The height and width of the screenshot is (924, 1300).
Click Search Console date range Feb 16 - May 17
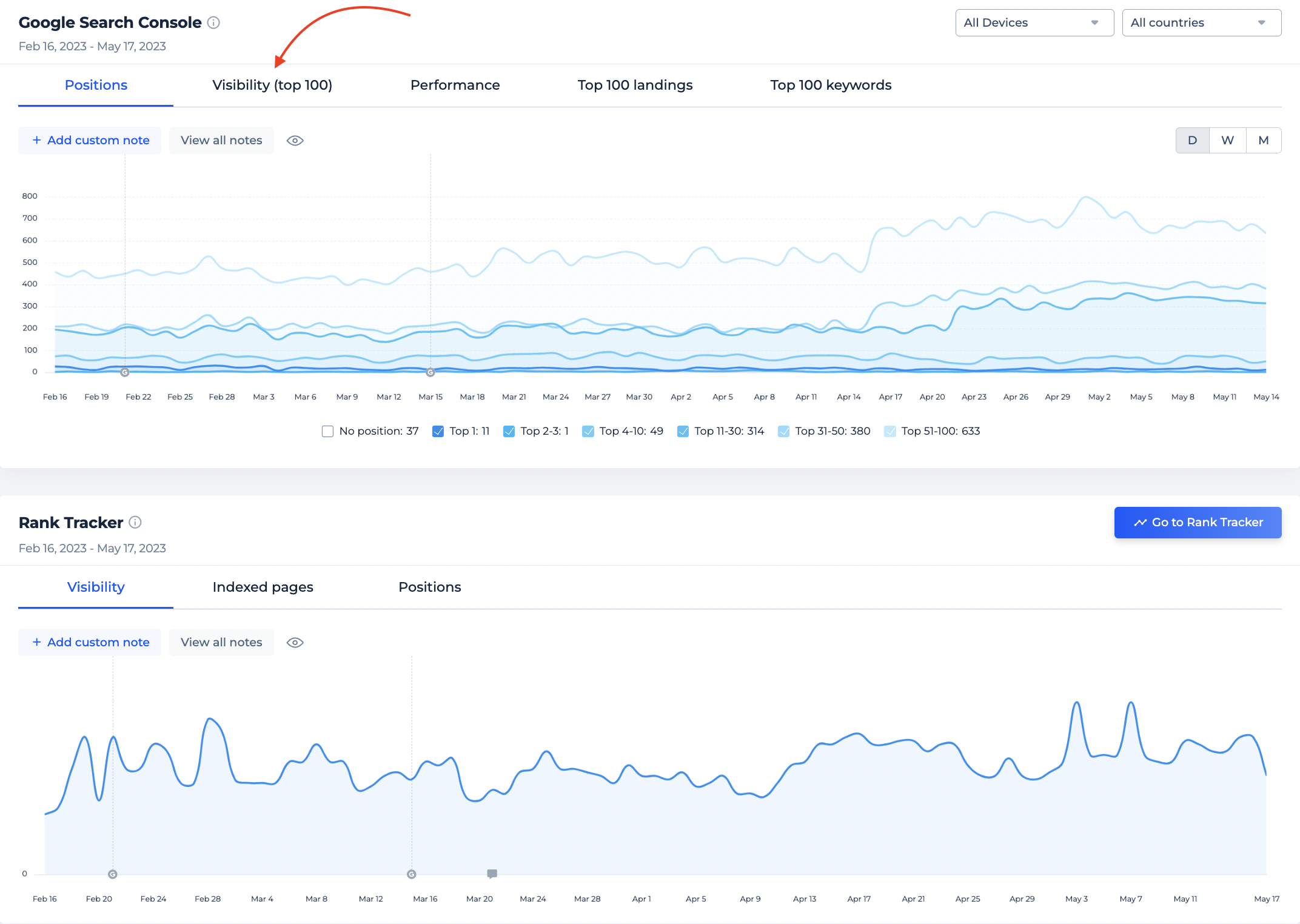click(92, 46)
